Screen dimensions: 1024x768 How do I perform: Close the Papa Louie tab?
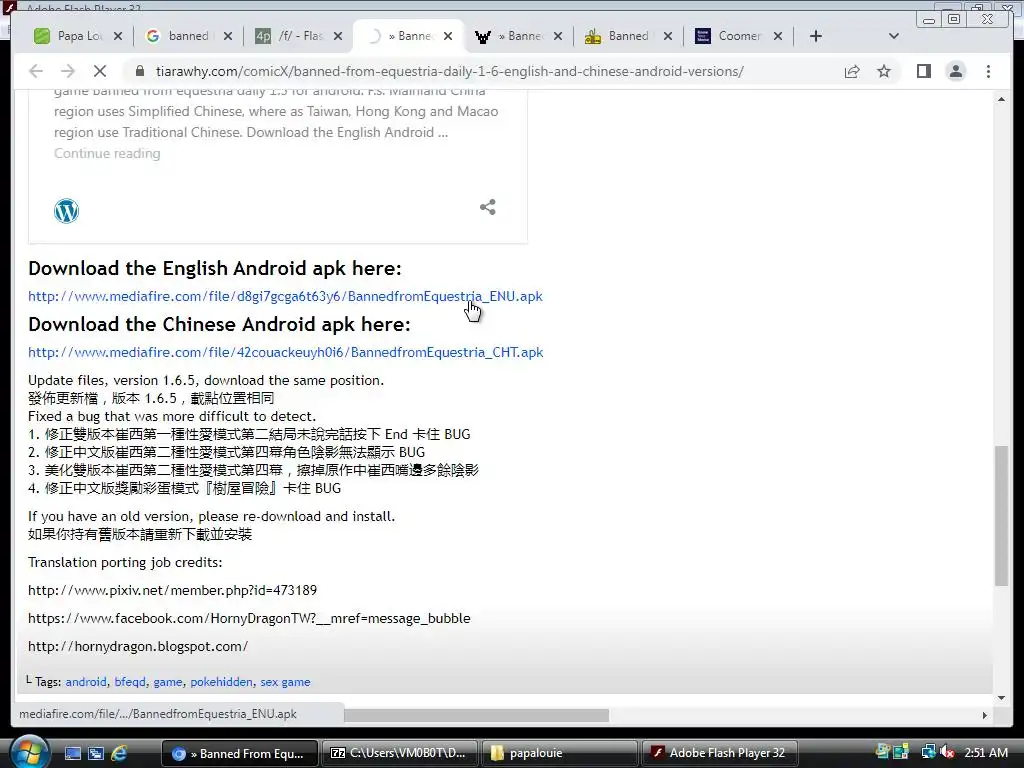(118, 36)
